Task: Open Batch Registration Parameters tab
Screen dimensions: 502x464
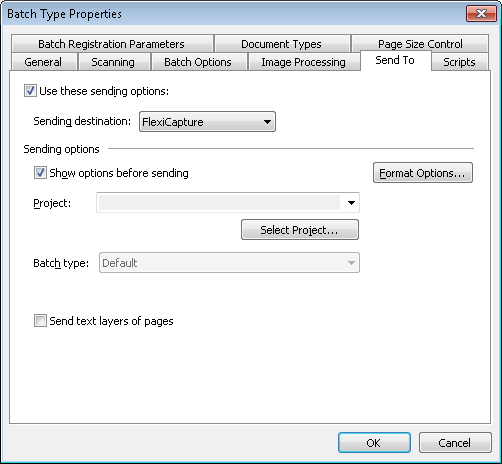Action: pos(112,44)
